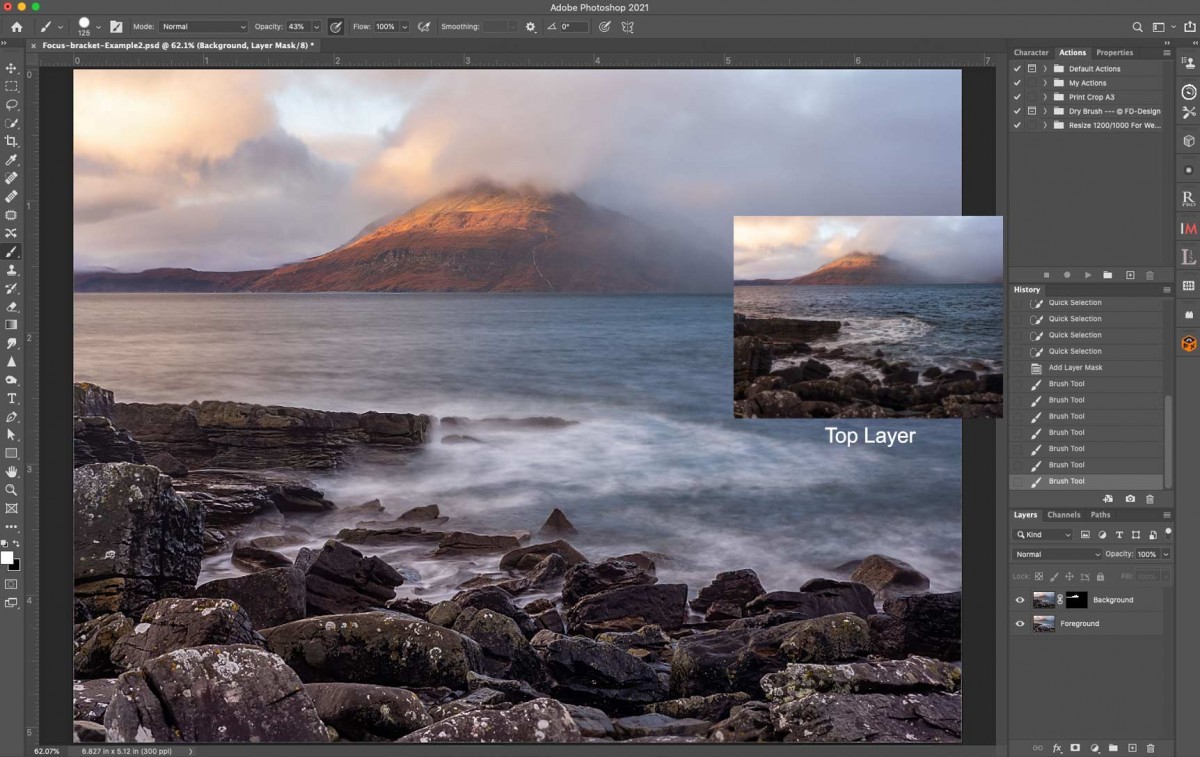Select the Hand tool

(x=11, y=471)
